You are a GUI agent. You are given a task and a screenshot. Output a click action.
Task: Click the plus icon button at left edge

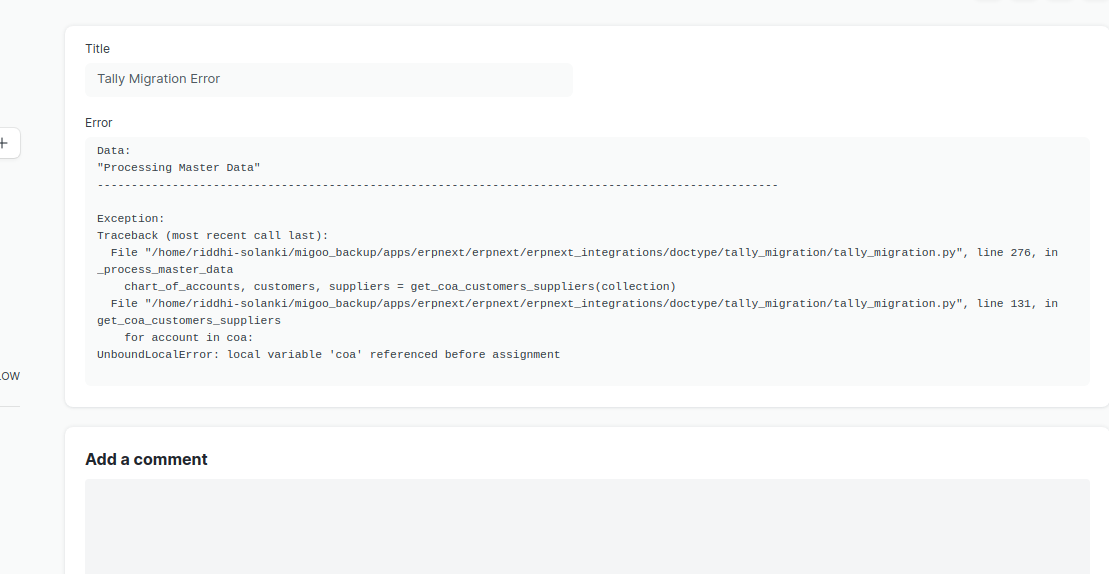click(4, 144)
